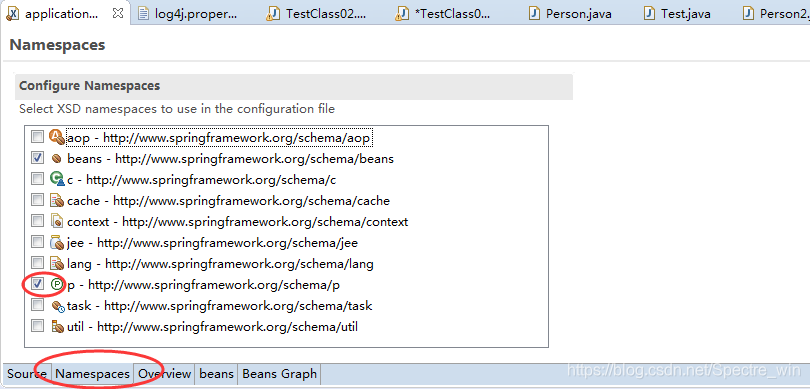Click the Person2 Java file icon

(x=748, y=14)
